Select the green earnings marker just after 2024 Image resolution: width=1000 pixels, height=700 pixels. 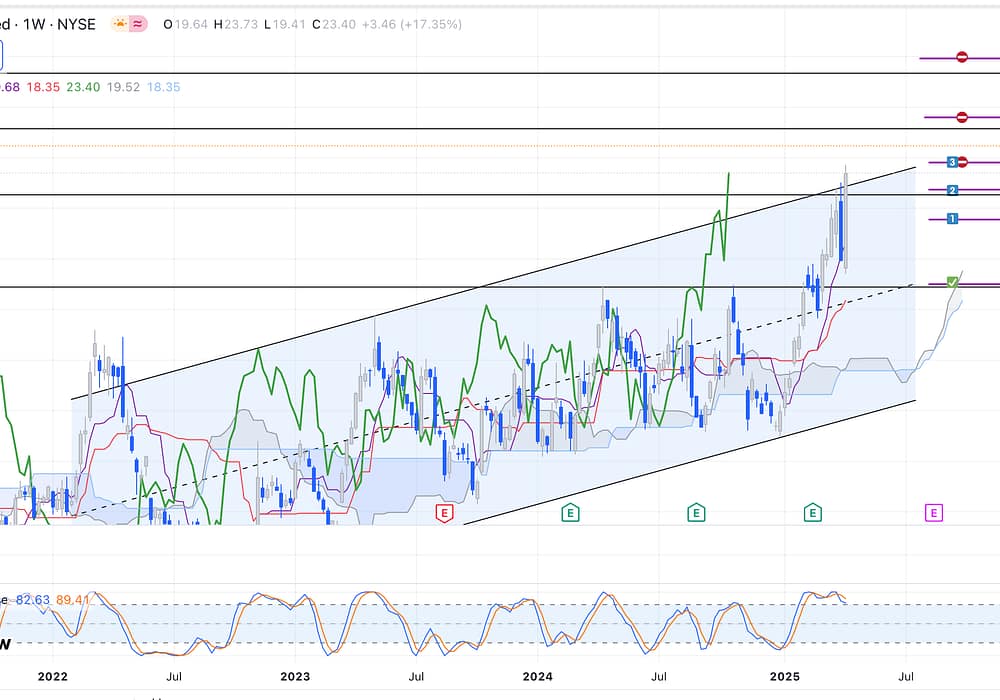[x=569, y=513]
